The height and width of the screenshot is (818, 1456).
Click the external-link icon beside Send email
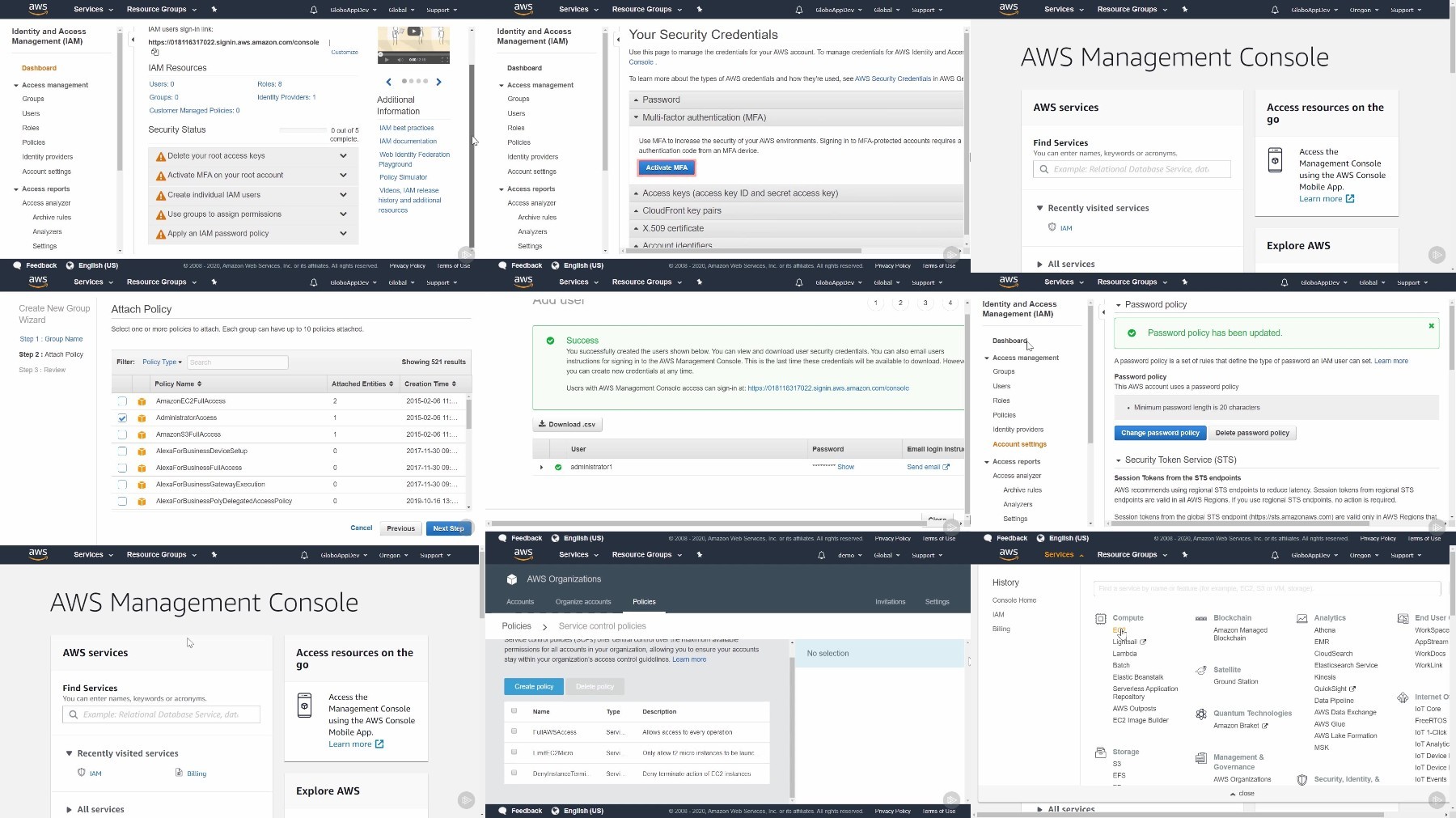pos(946,467)
